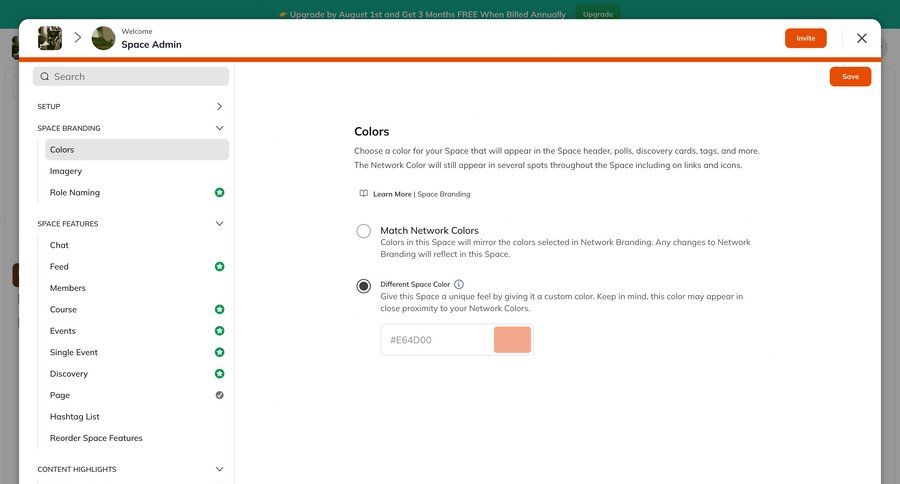Close the Space Admin dialog with the X
Image resolution: width=900 pixels, height=484 pixels.
(862, 38)
